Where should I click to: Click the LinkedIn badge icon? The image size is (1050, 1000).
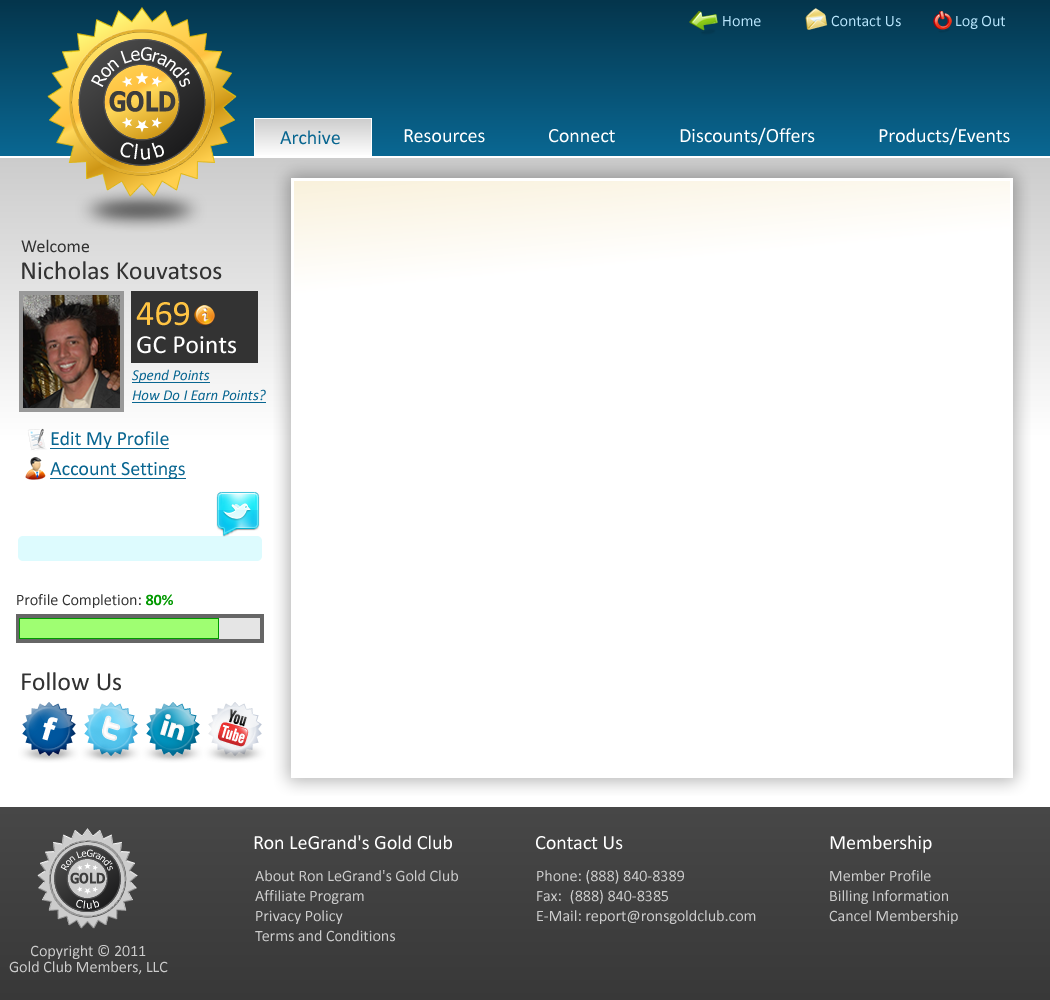(x=173, y=730)
